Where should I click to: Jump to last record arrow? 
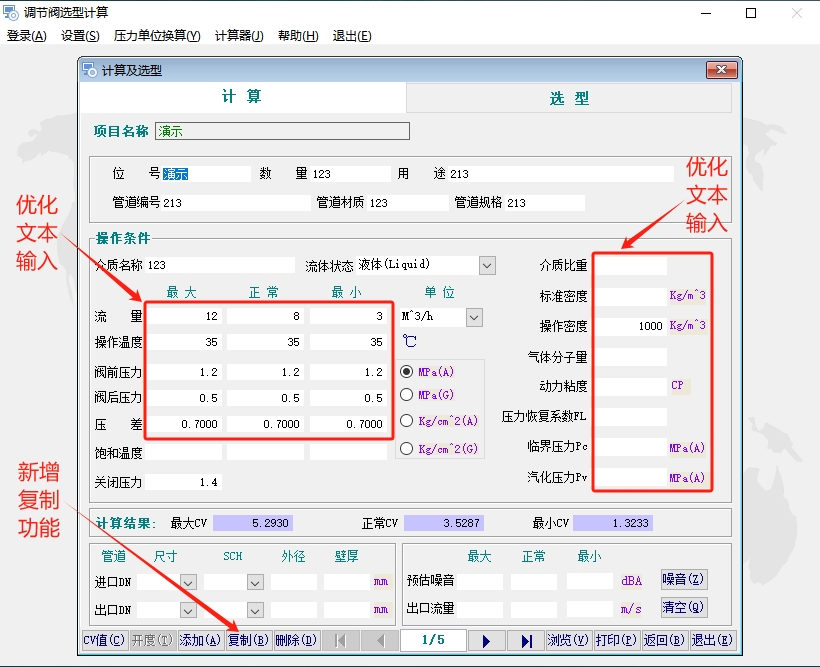[x=527, y=640]
